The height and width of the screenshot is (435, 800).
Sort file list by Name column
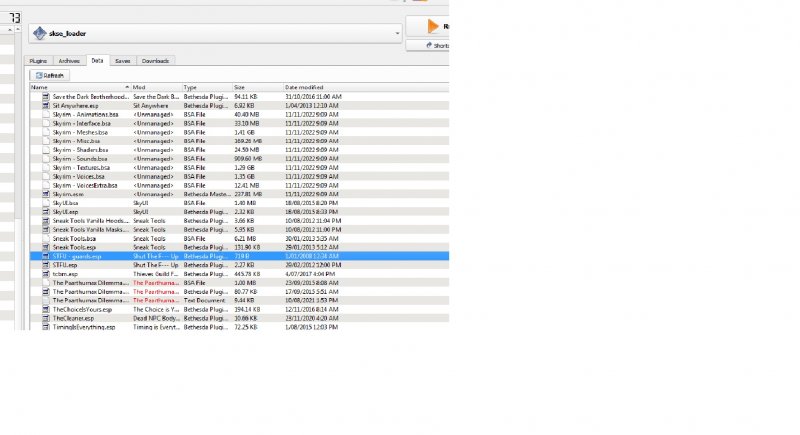[x=80, y=87]
